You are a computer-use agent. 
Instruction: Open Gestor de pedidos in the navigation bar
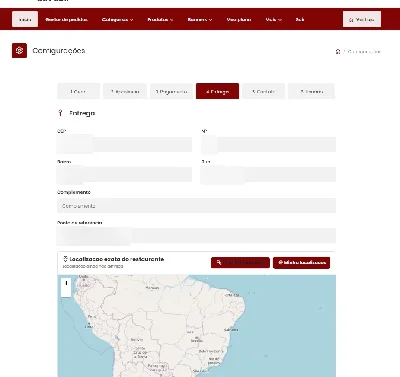tap(66, 20)
